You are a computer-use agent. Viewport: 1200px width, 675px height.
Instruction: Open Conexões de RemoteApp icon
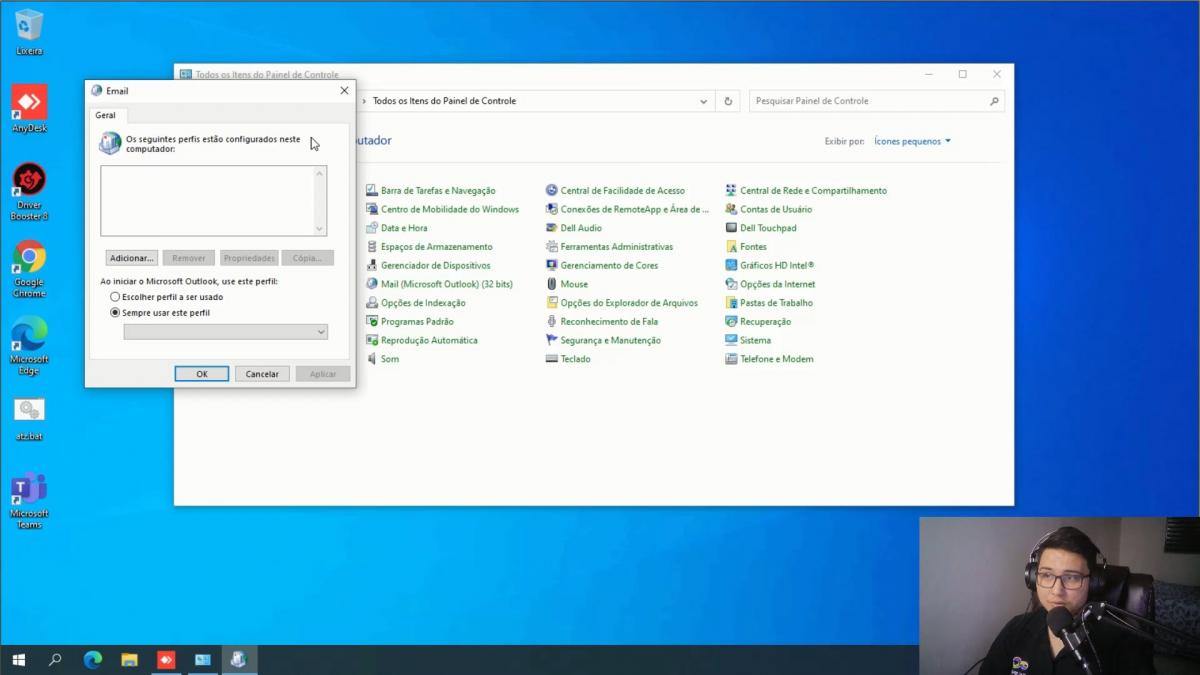[x=552, y=209]
